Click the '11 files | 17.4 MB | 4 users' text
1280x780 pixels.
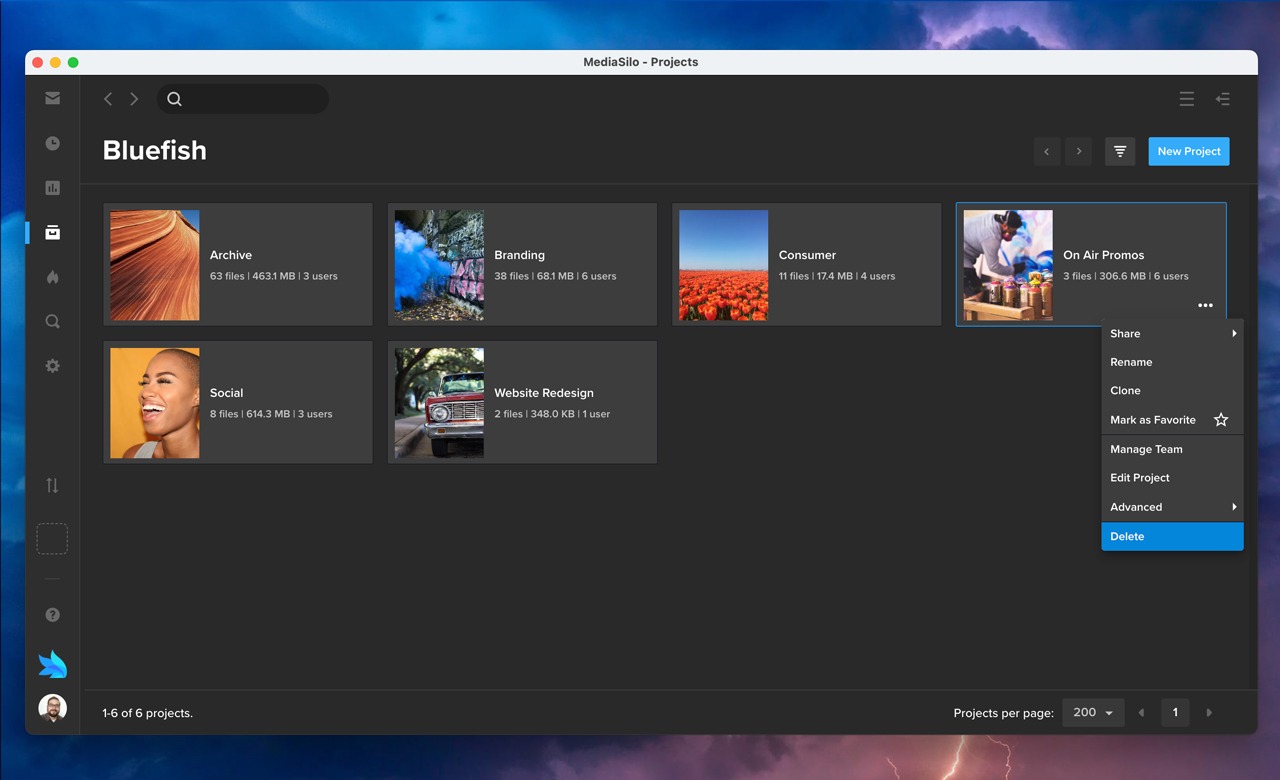pos(837,276)
